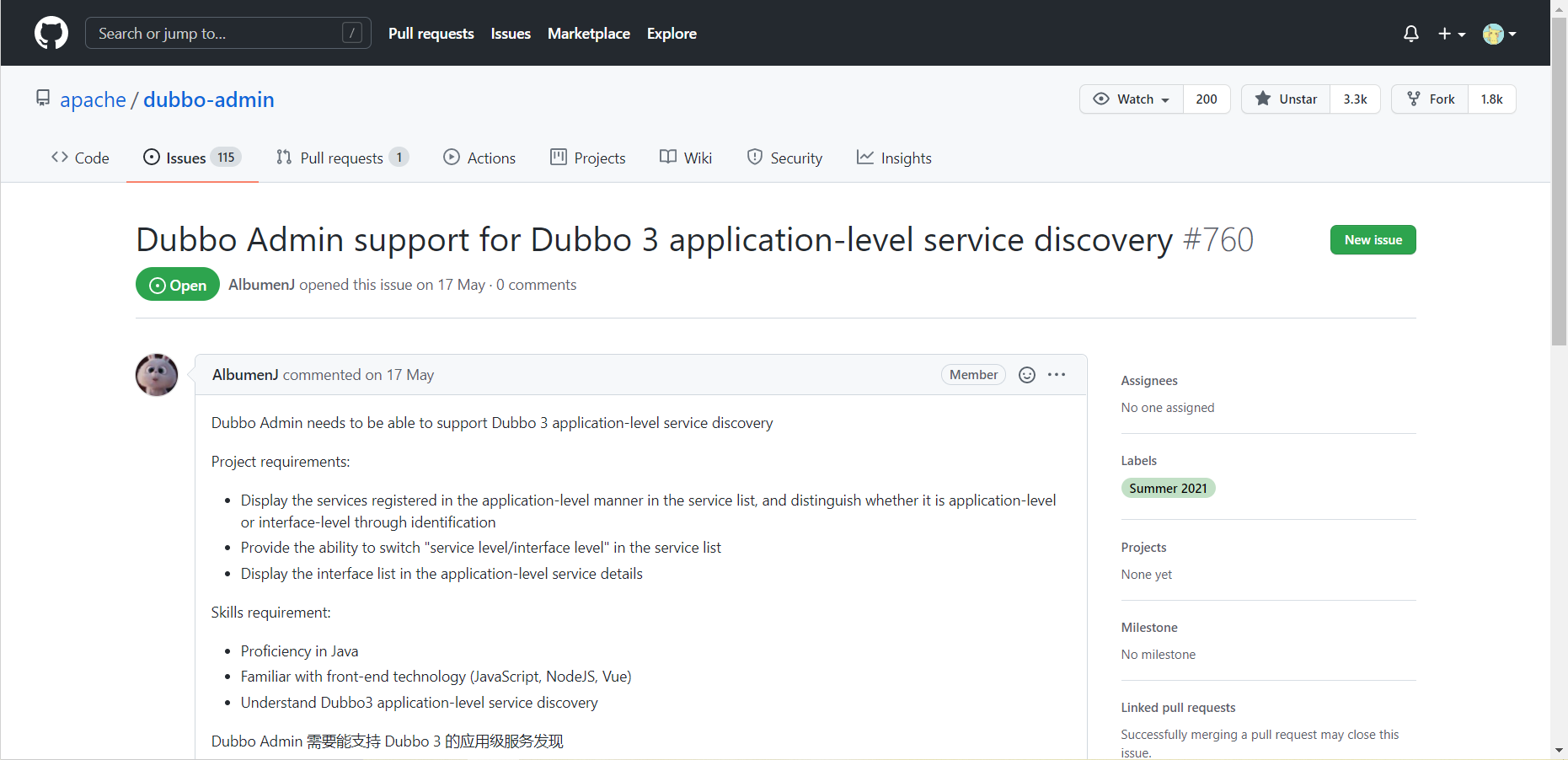Open the user avatar menu
1568x760 pixels.
pos(1500,34)
